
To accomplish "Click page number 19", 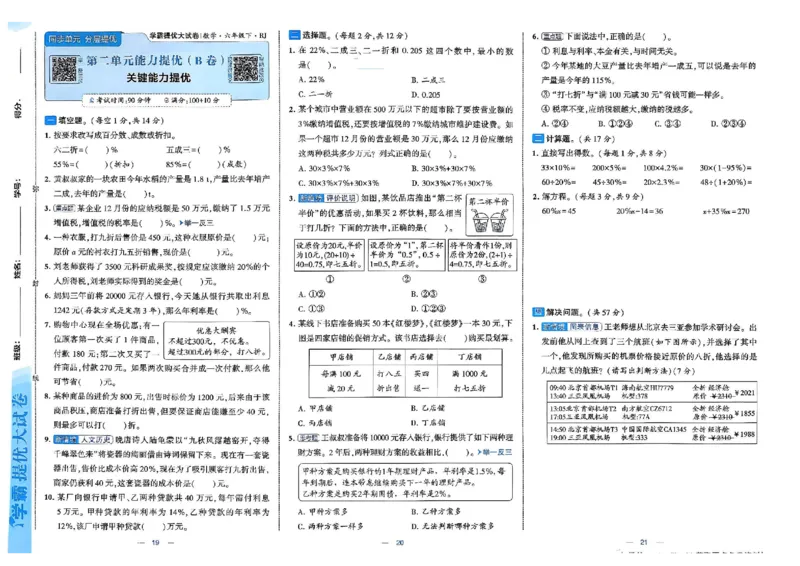I will click(156, 543).
